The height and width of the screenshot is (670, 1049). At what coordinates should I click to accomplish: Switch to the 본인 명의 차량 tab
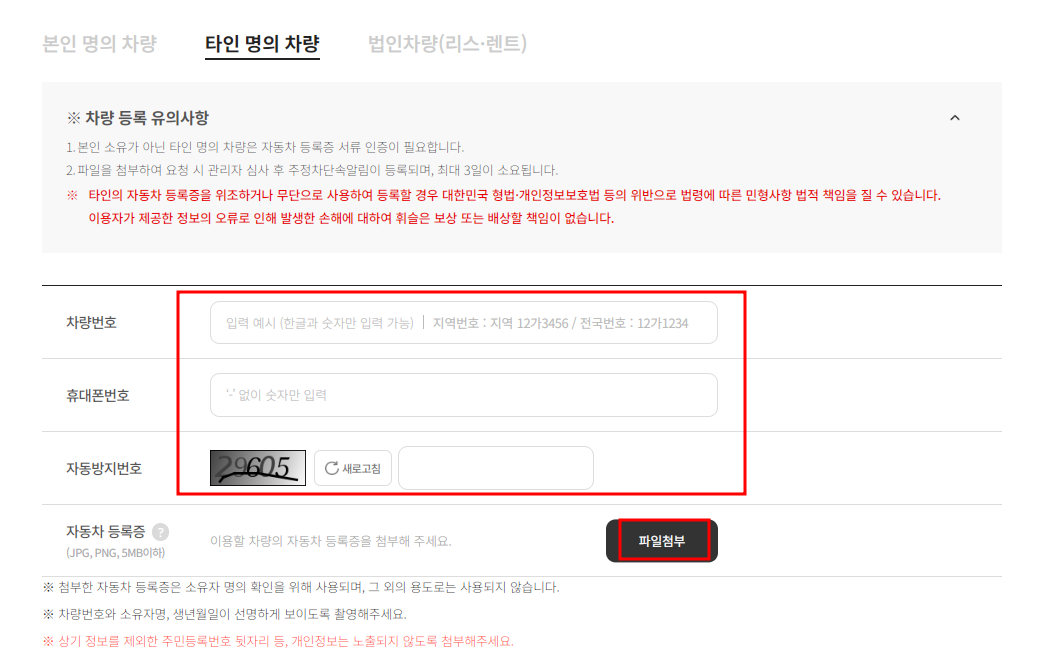pyautogui.click(x=100, y=43)
